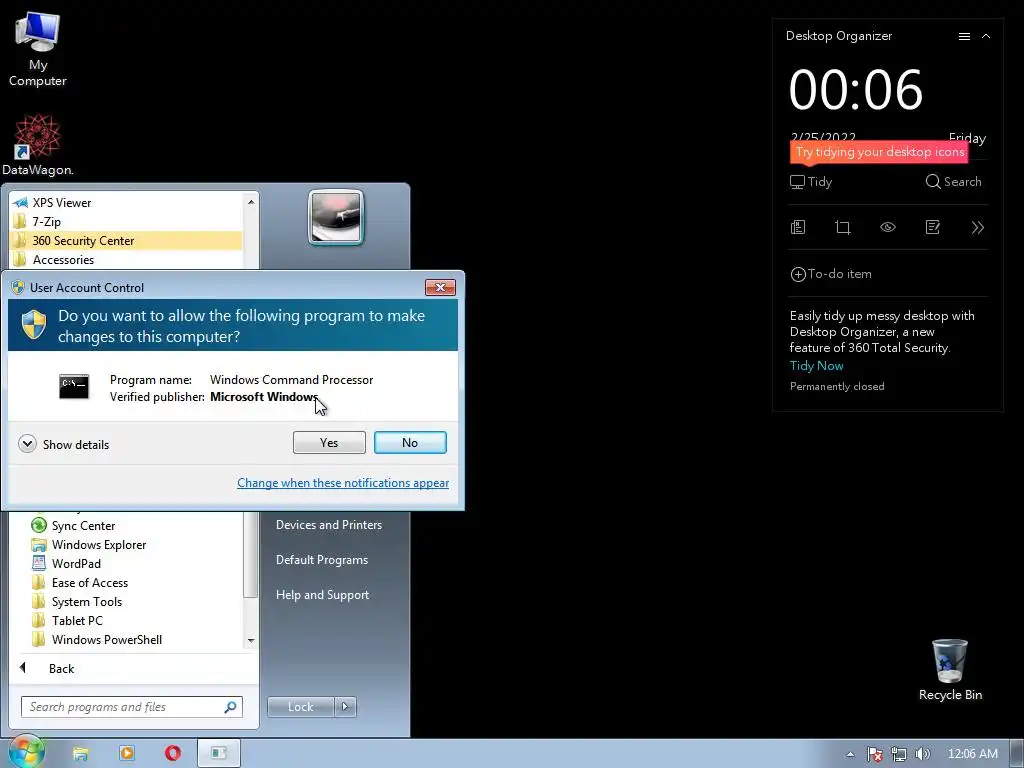Click the active green taskbar window button
Viewport: 1024px width, 768px height.
pyautogui.click(x=219, y=754)
